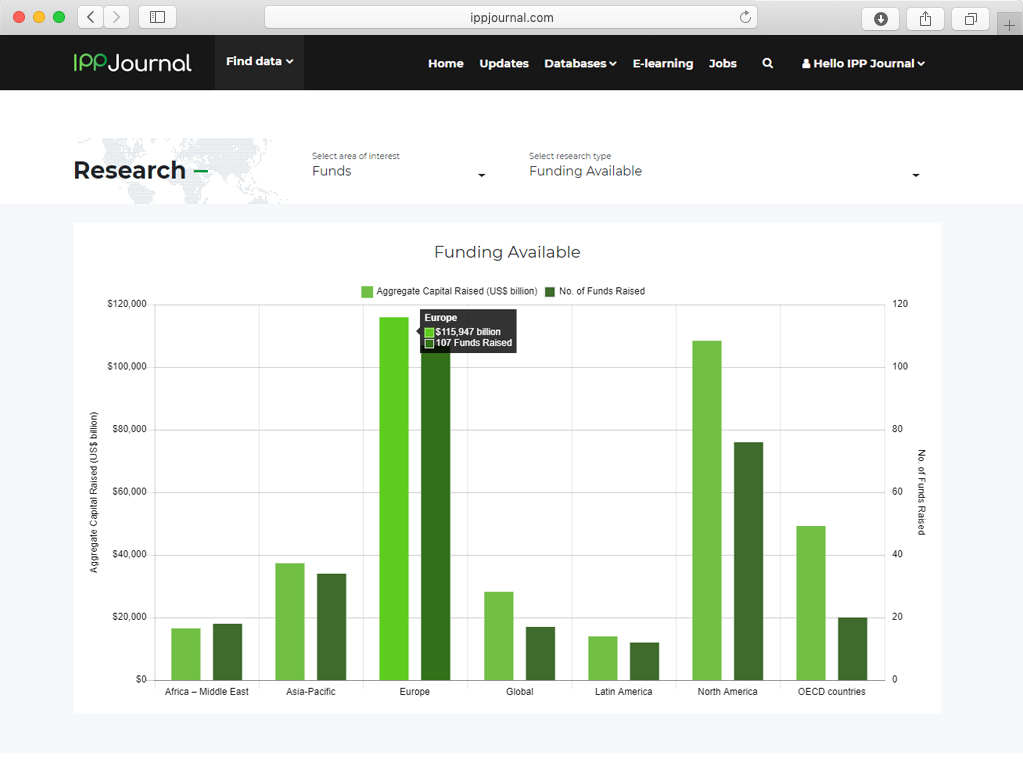The height and width of the screenshot is (767, 1023).
Task: Expand the Find data dropdown menu
Action: pyautogui.click(x=259, y=62)
